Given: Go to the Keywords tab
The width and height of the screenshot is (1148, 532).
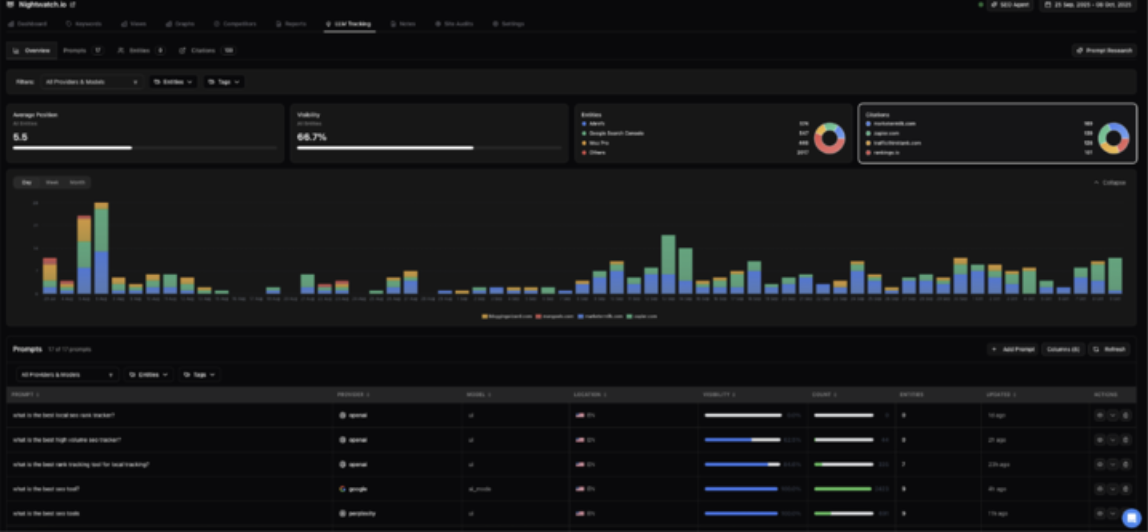Looking at the screenshot, I should 83,23.
